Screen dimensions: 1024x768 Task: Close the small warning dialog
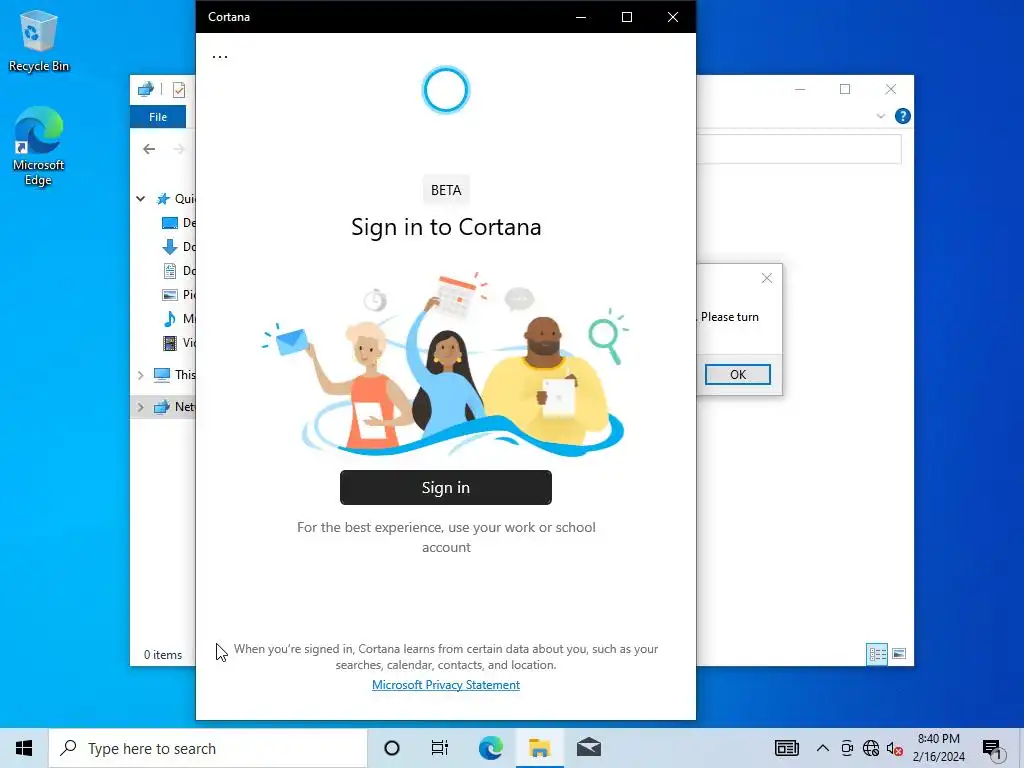(767, 278)
